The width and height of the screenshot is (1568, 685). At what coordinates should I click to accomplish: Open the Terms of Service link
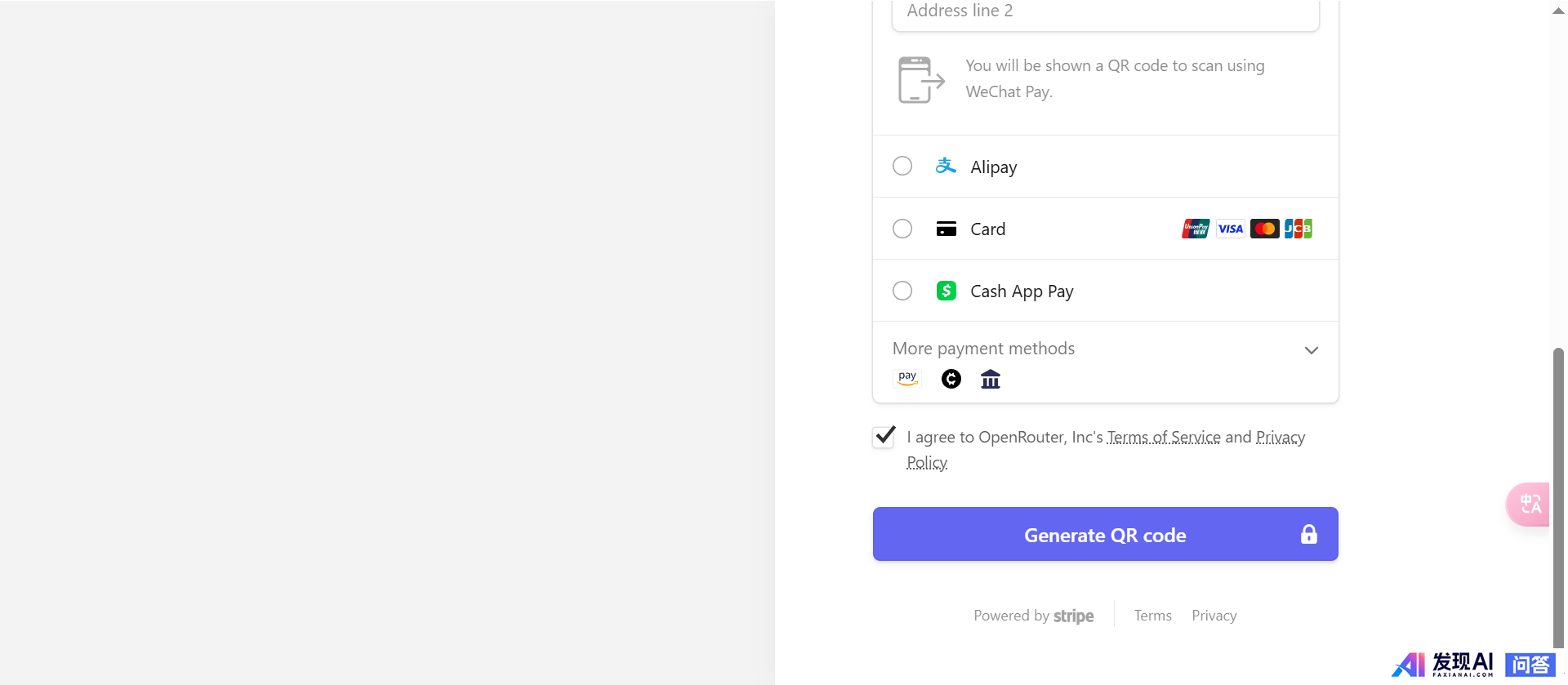click(1164, 437)
